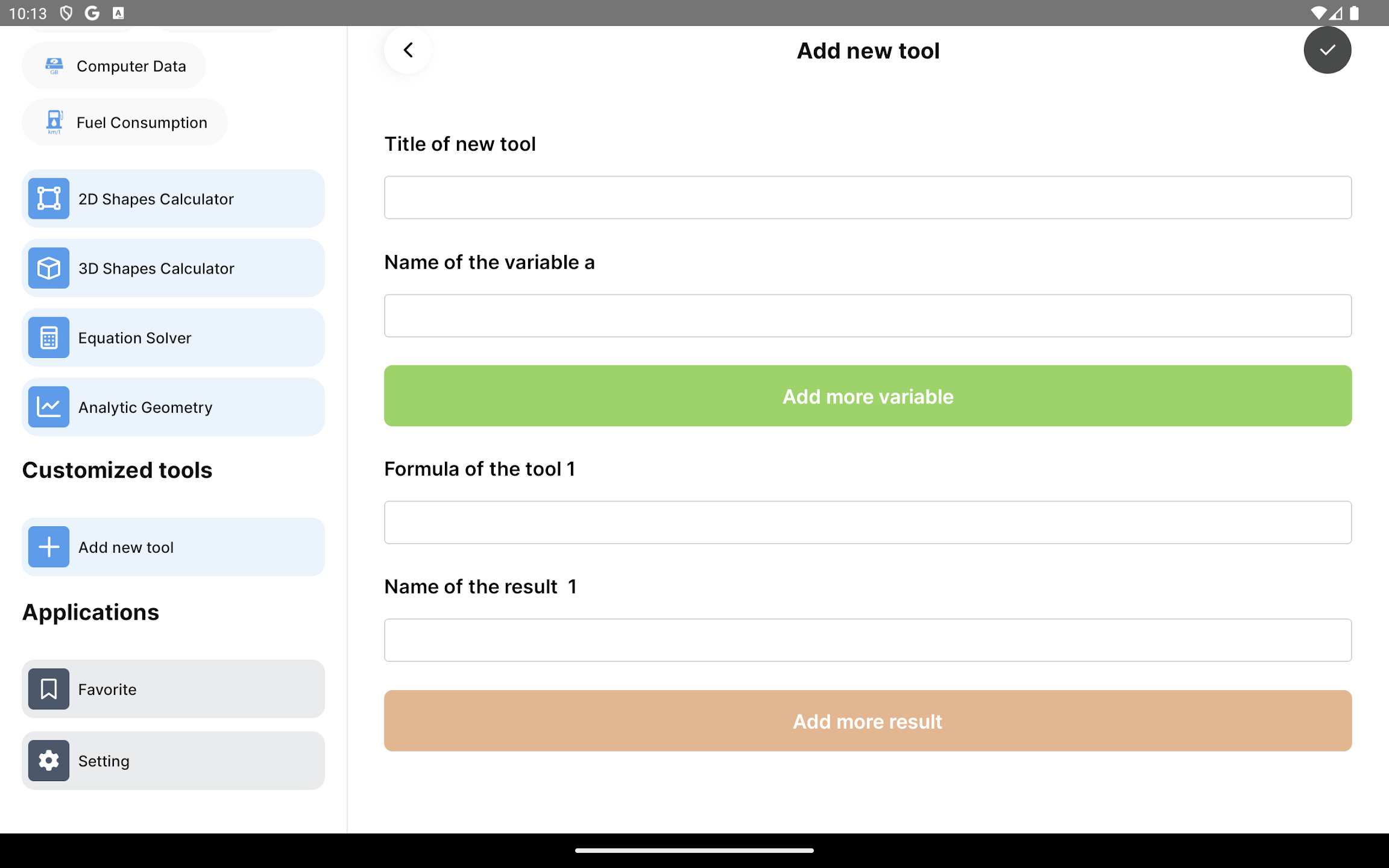Image resolution: width=1389 pixels, height=868 pixels.
Task: Focus the Name of the result 1 field
Action: tap(868, 640)
